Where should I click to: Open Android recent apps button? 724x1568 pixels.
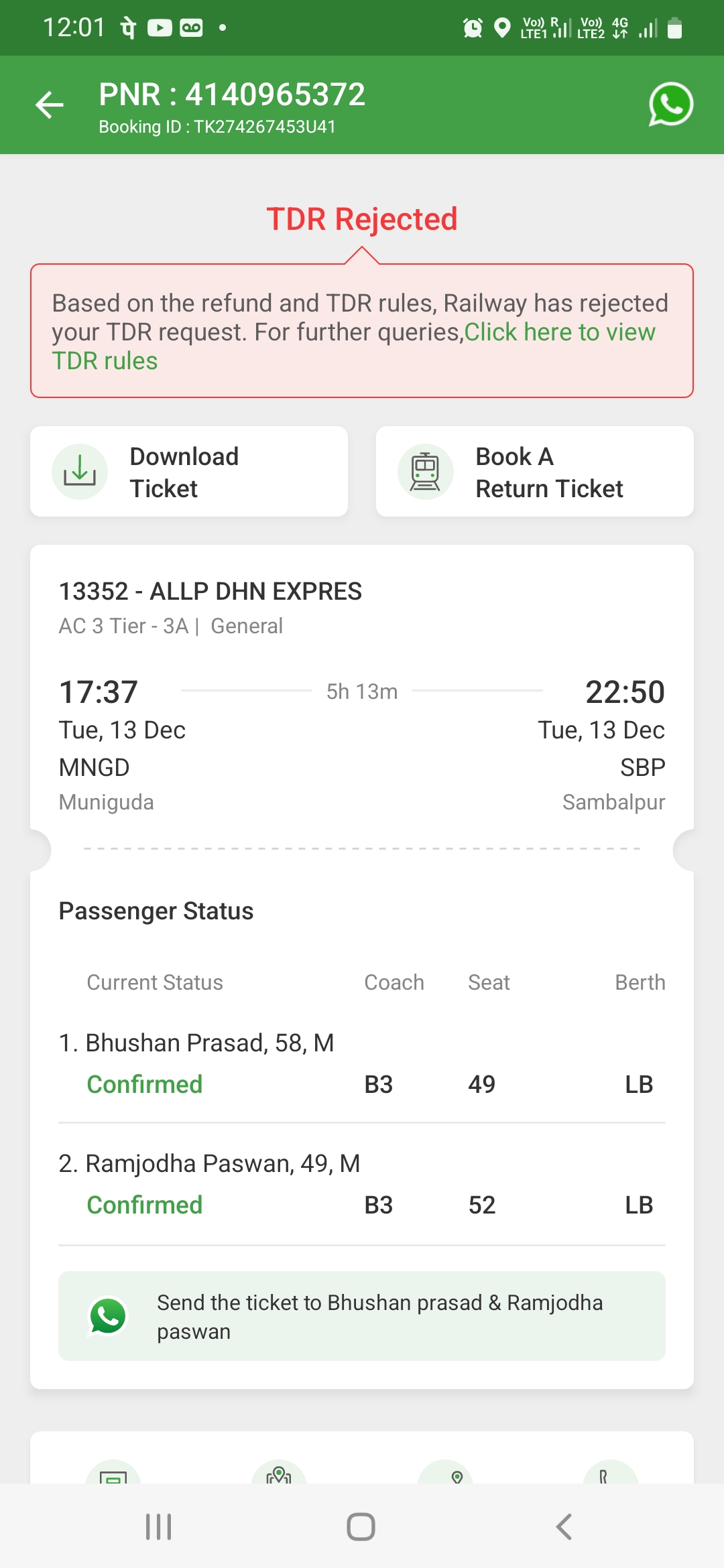[159, 1527]
